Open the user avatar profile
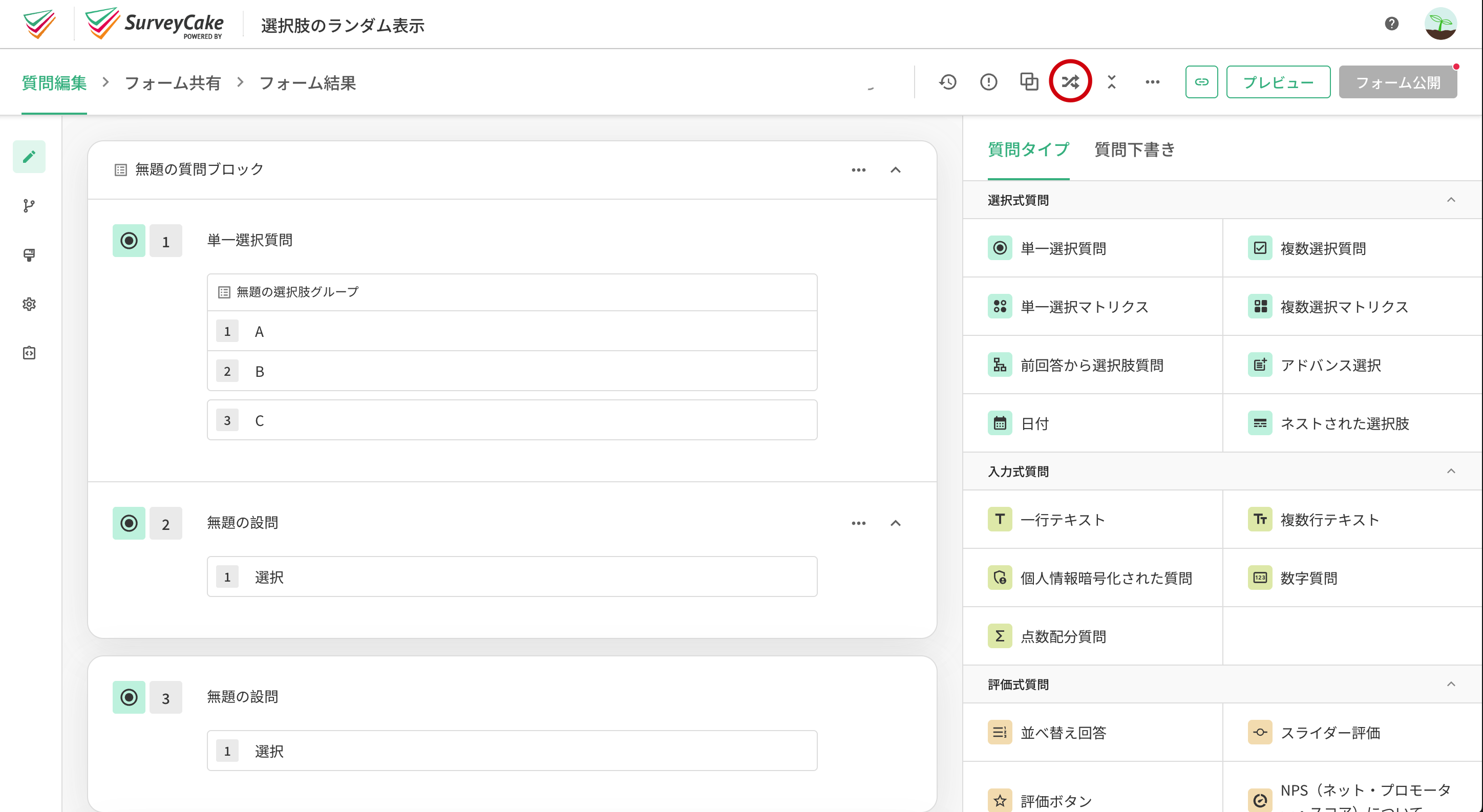 coord(1440,24)
